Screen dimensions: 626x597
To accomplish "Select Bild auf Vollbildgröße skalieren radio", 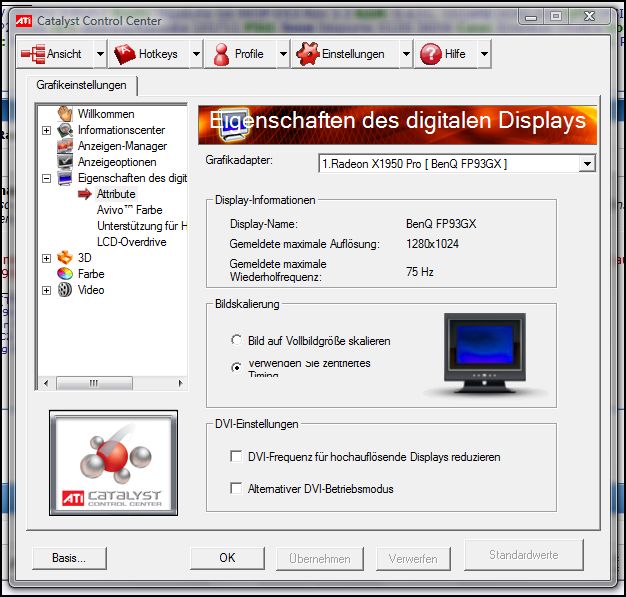I will tap(236, 340).
